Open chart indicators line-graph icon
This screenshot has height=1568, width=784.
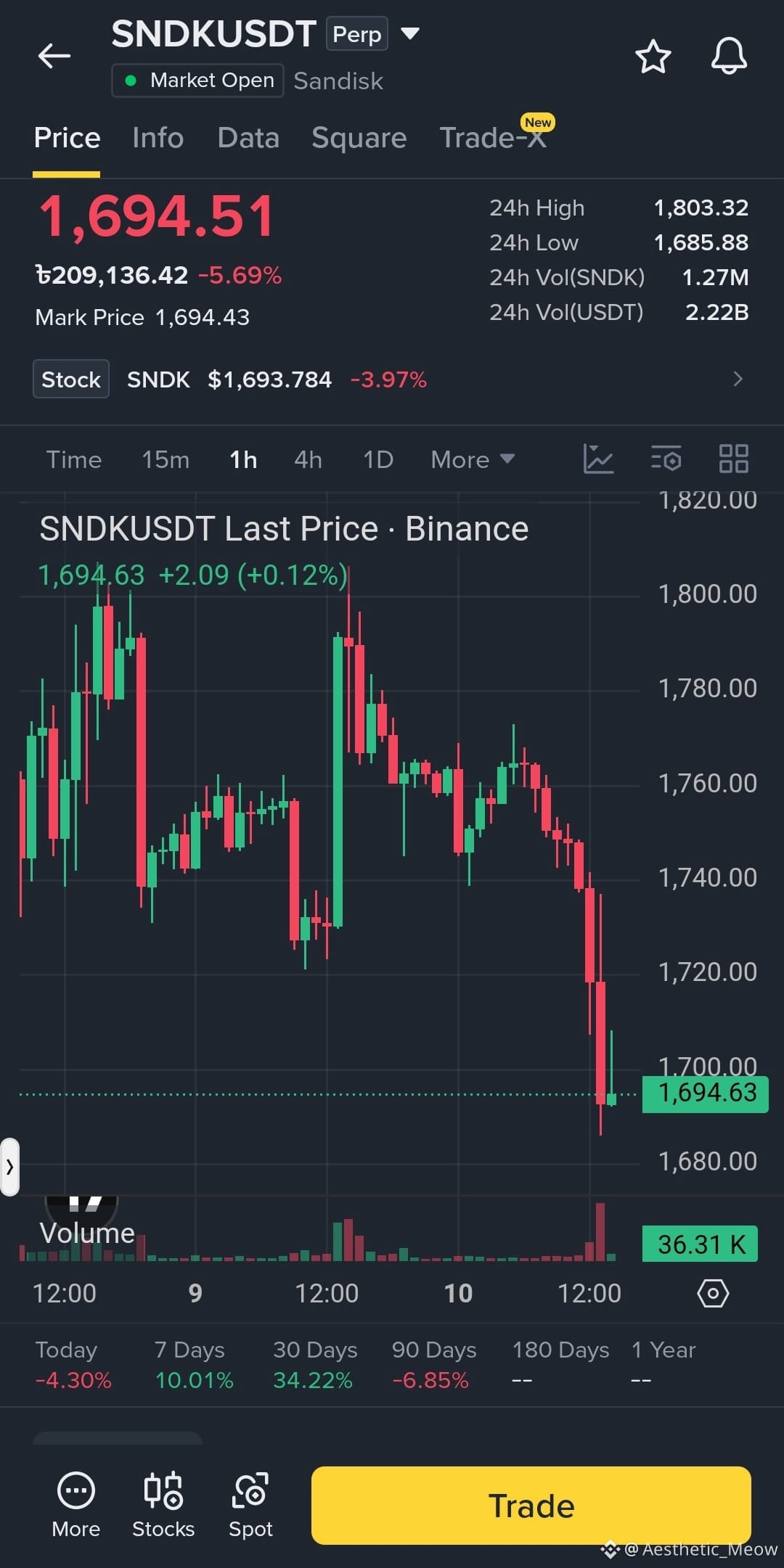coord(599,459)
